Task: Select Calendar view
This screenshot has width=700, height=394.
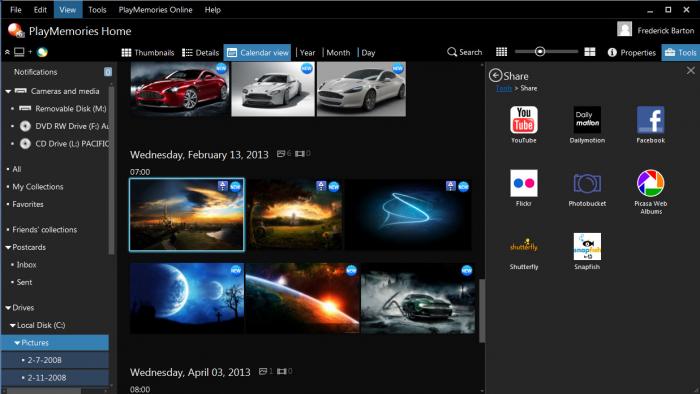Action: (x=257, y=53)
